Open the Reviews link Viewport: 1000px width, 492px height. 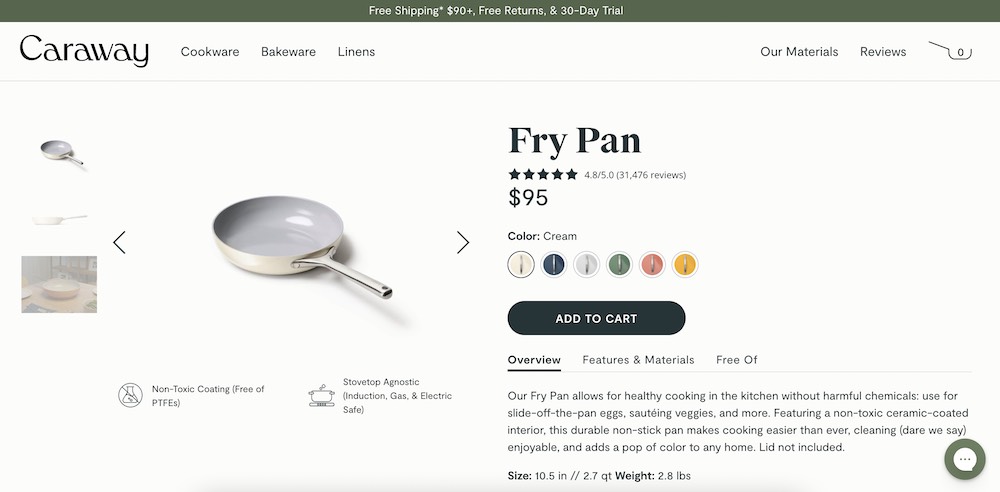[x=883, y=52]
